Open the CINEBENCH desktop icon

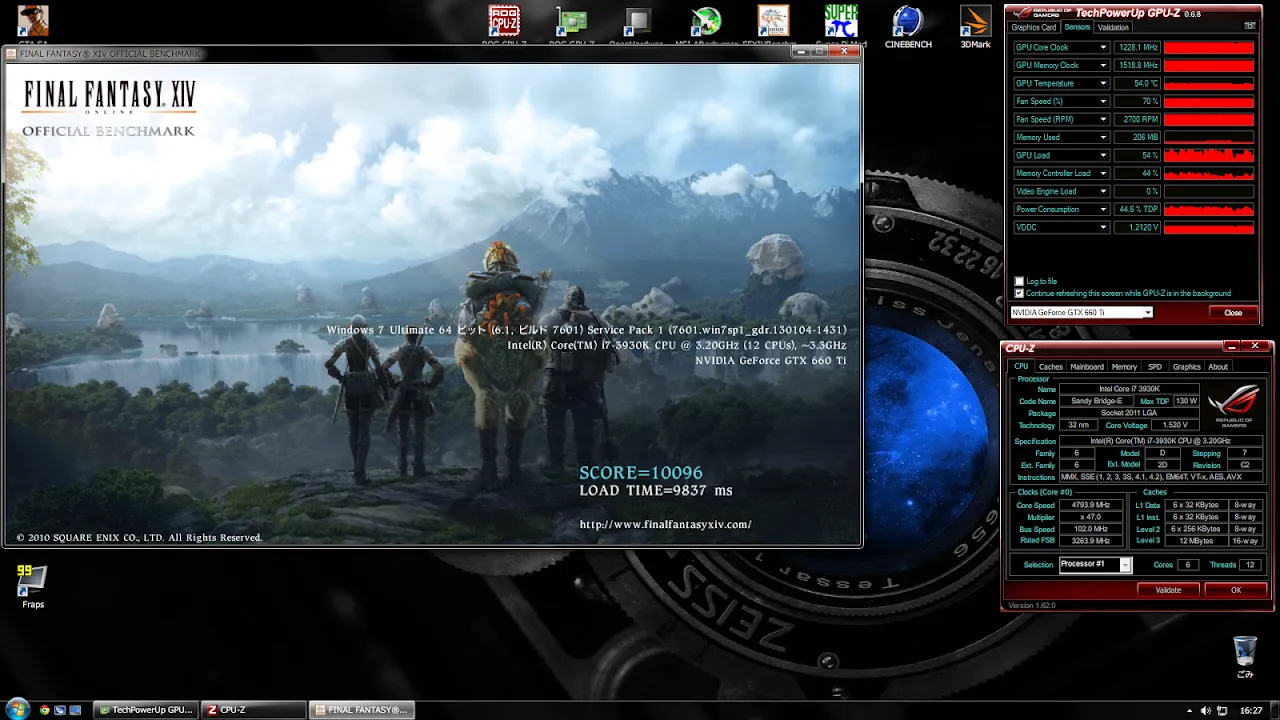(x=908, y=24)
